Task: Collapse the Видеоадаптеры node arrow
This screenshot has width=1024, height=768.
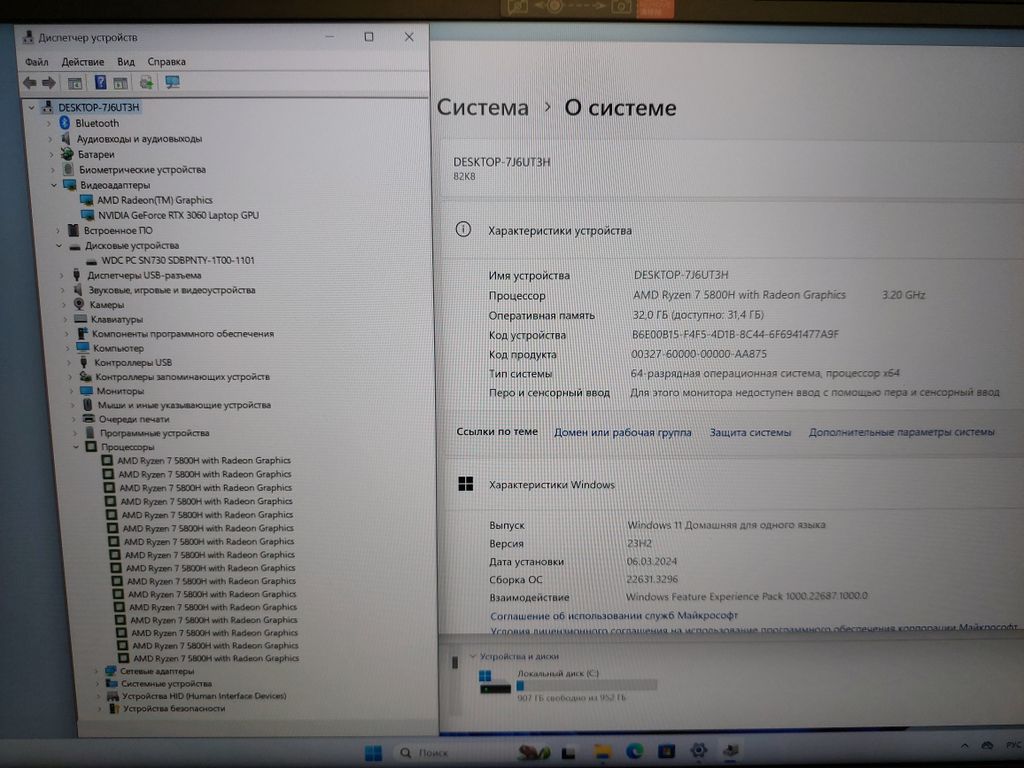Action: click(54, 185)
